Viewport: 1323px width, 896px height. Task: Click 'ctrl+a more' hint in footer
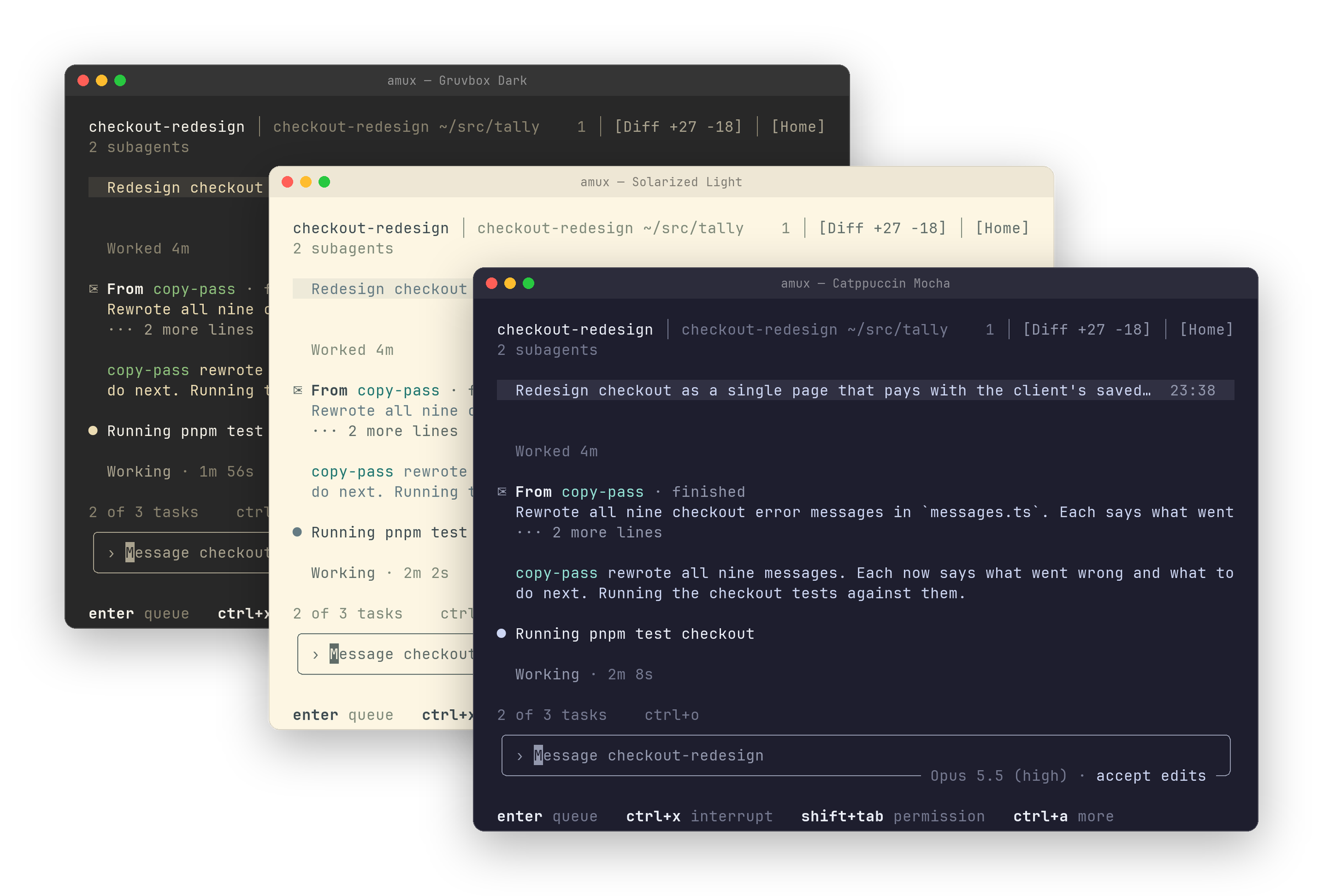pyautogui.click(x=1063, y=816)
